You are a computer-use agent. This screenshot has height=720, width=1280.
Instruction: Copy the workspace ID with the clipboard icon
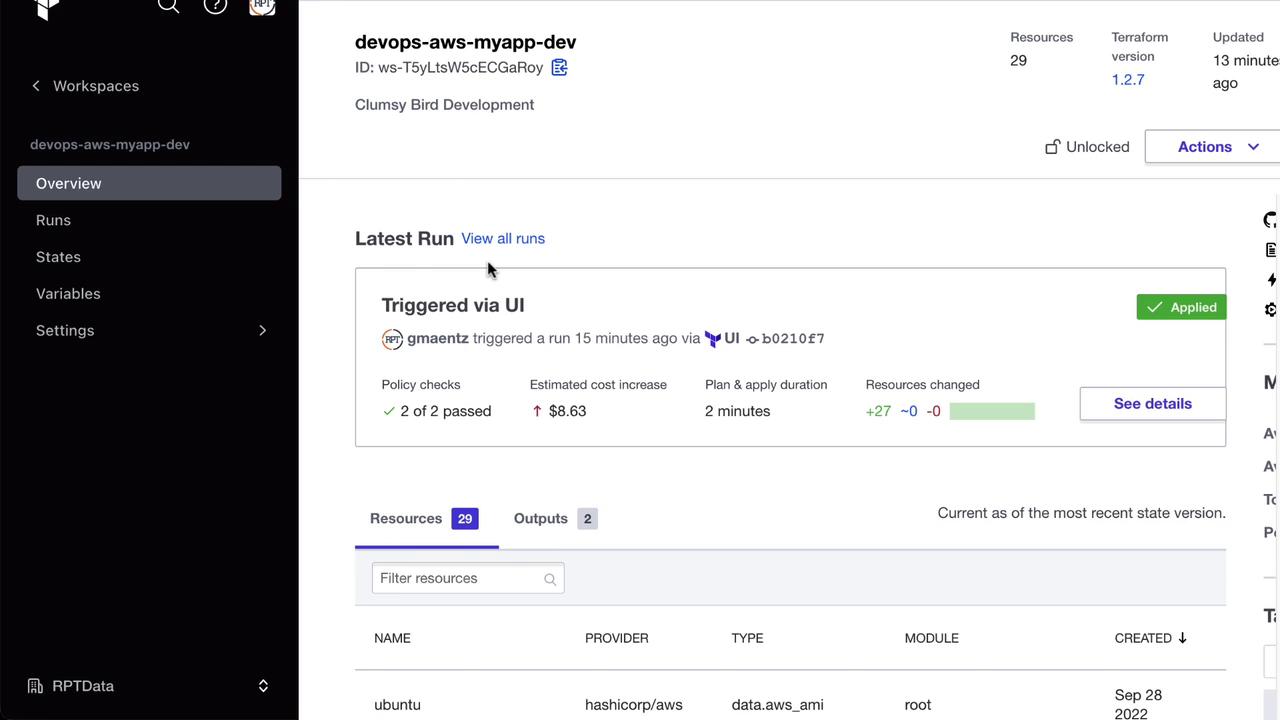[x=559, y=67]
